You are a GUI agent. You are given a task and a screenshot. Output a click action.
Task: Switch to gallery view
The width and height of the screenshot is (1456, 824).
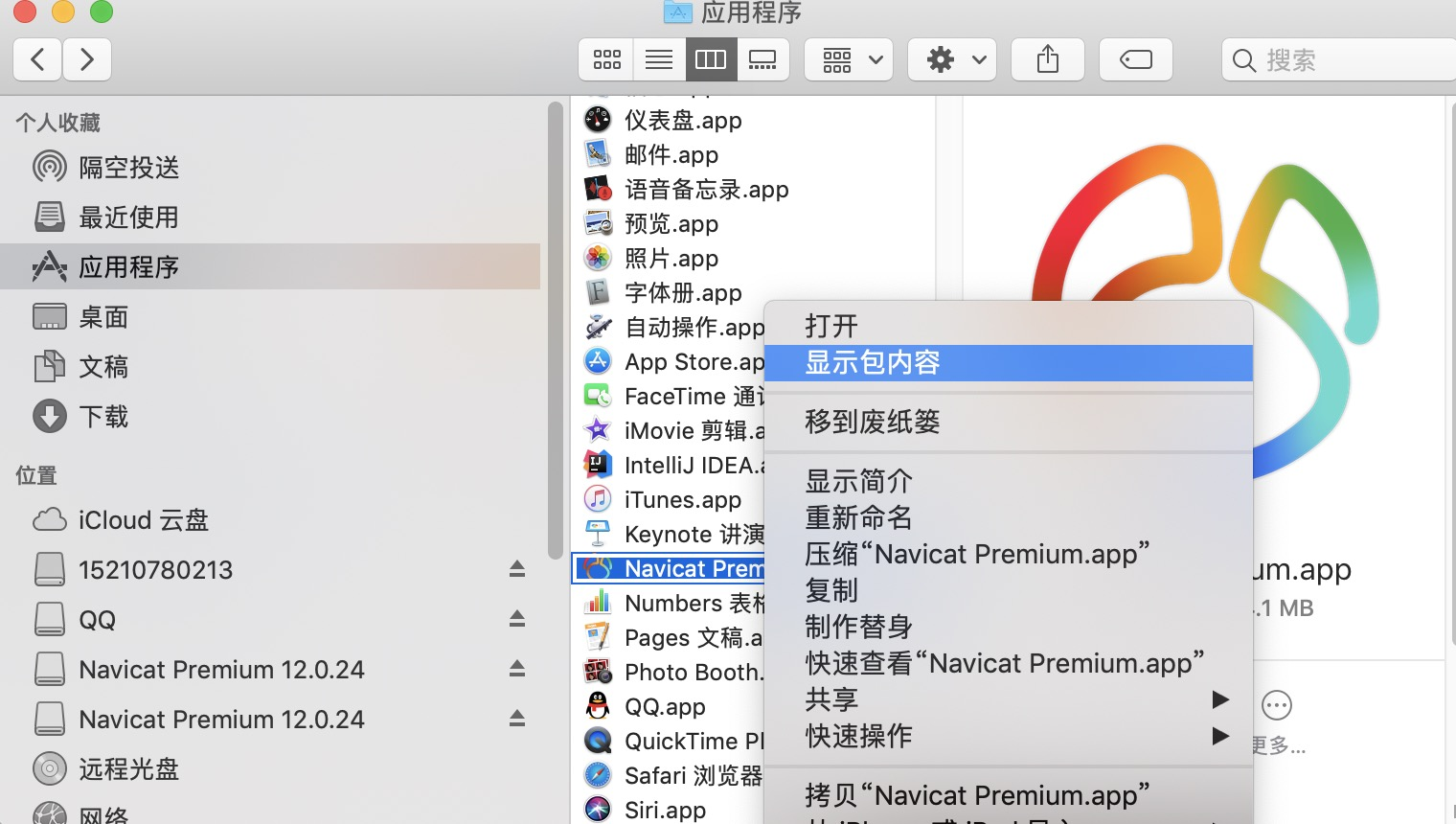pos(762,60)
